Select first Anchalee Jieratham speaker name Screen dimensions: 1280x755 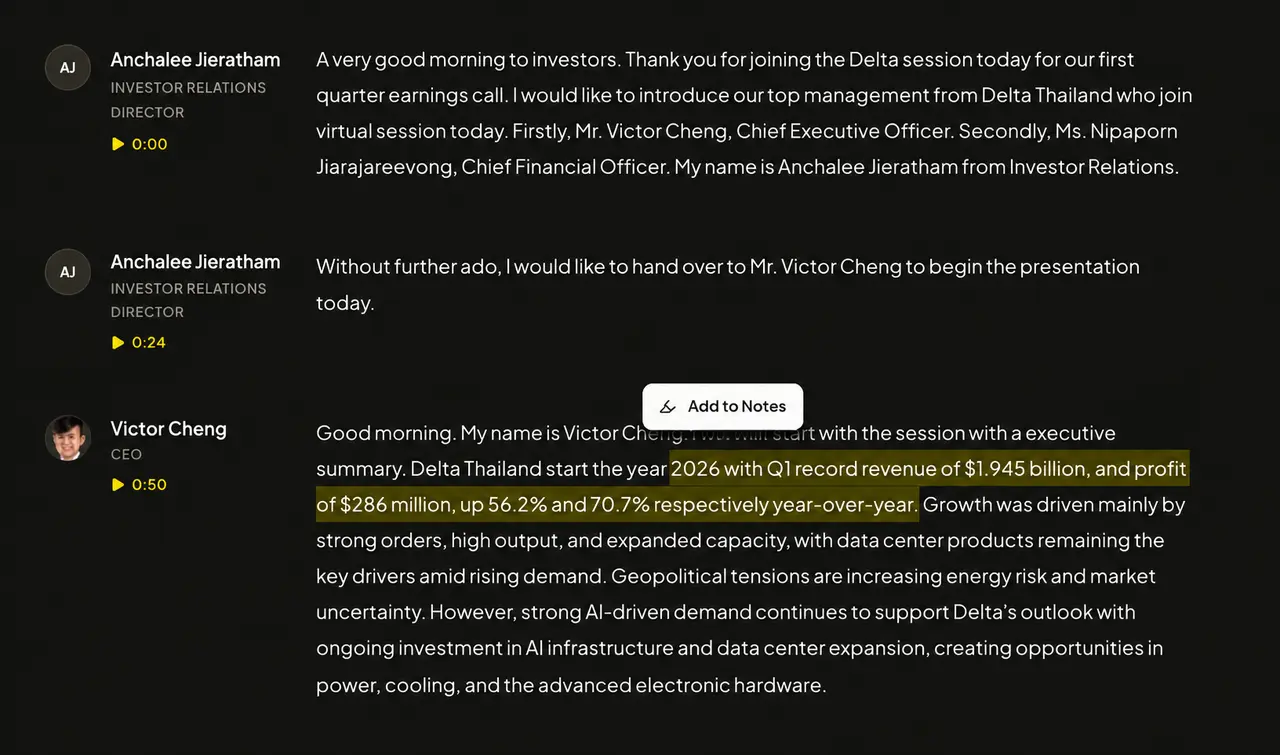[195, 60]
